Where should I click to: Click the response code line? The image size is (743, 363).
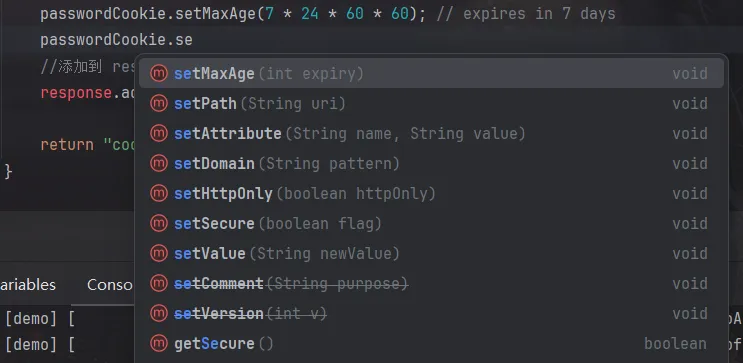point(88,92)
